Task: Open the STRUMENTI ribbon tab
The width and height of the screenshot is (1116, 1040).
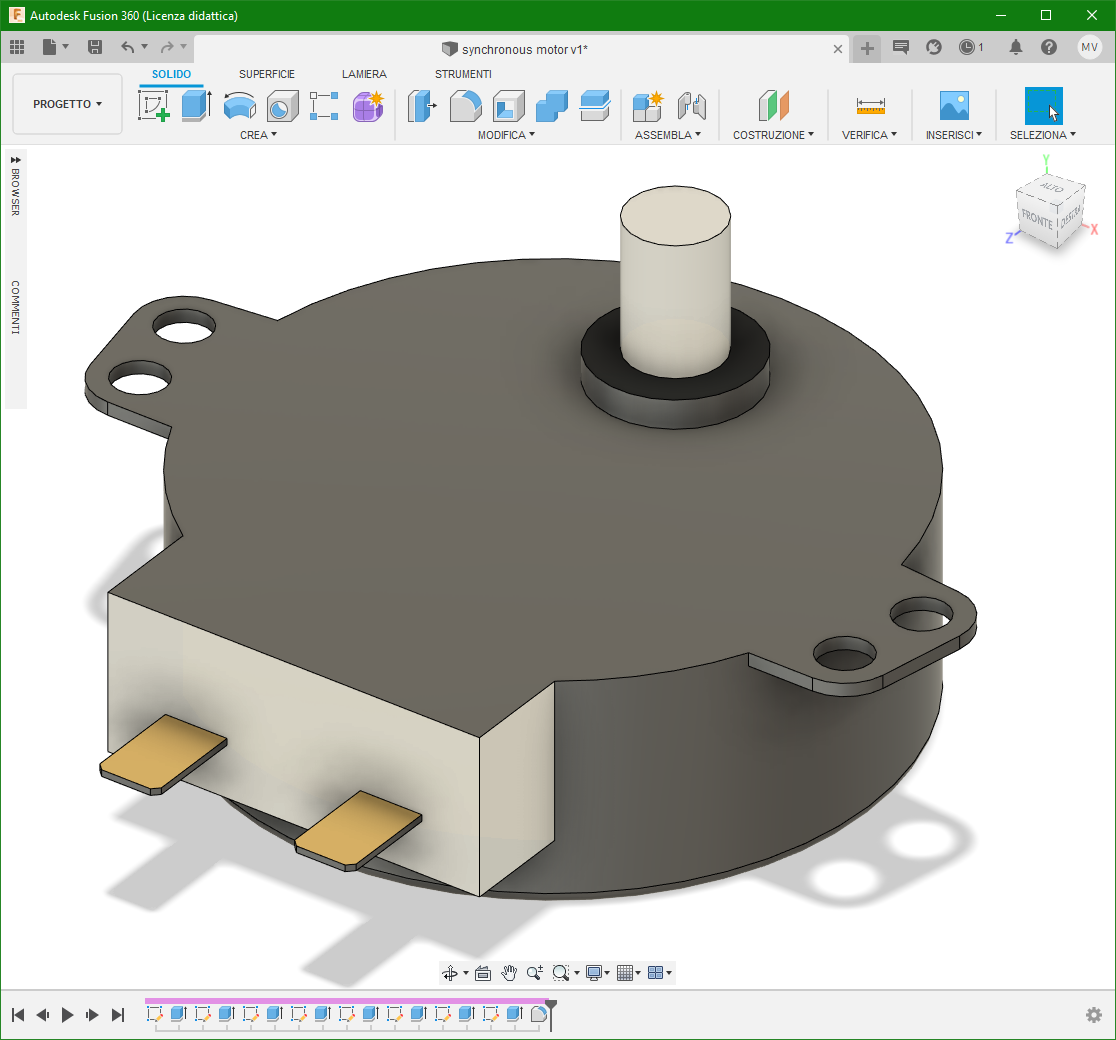Action: 462,73
